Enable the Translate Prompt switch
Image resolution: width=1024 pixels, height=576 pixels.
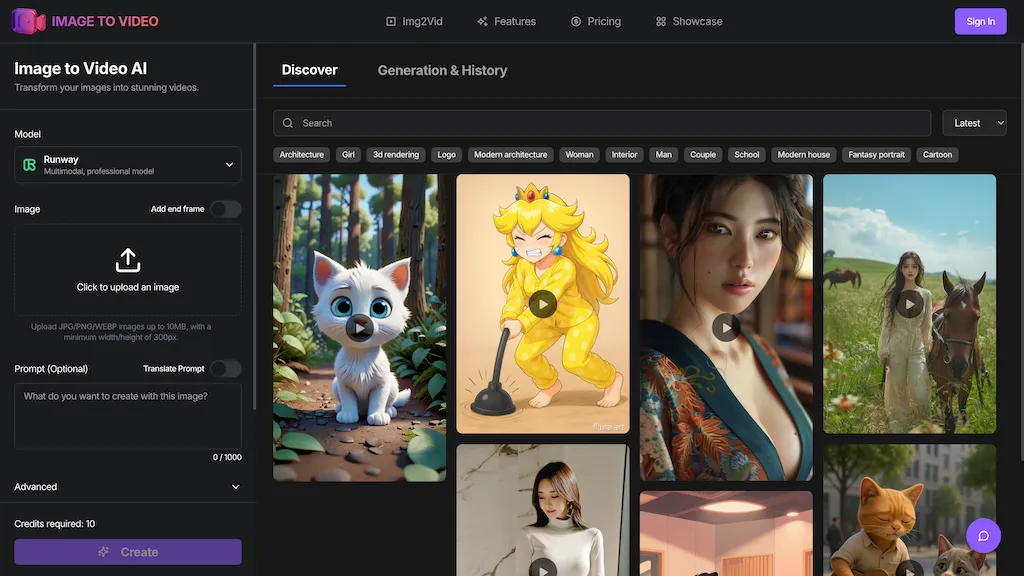225,369
